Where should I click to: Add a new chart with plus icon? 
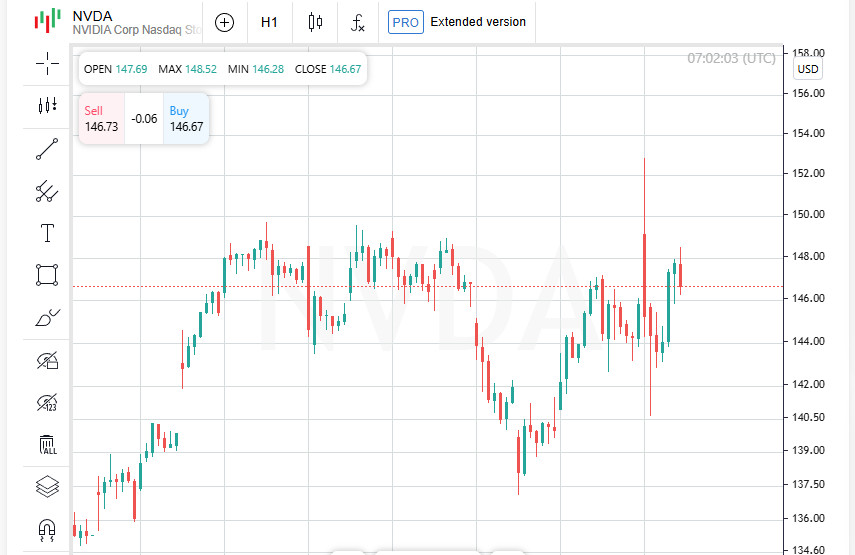(224, 22)
